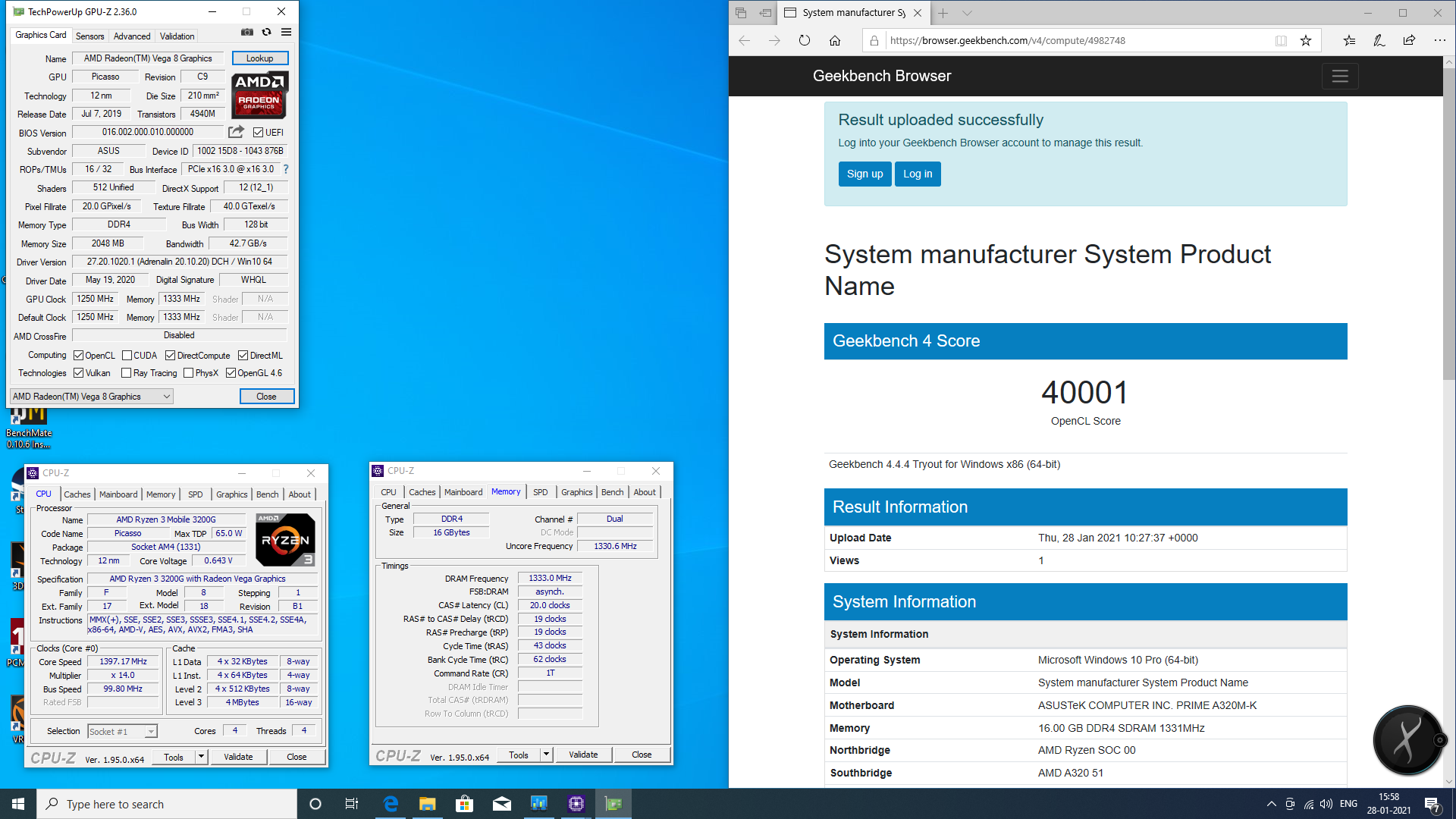Open Mainboard tab in left CPU-Z window
Image resolution: width=1456 pixels, height=819 pixels.
coord(118,494)
